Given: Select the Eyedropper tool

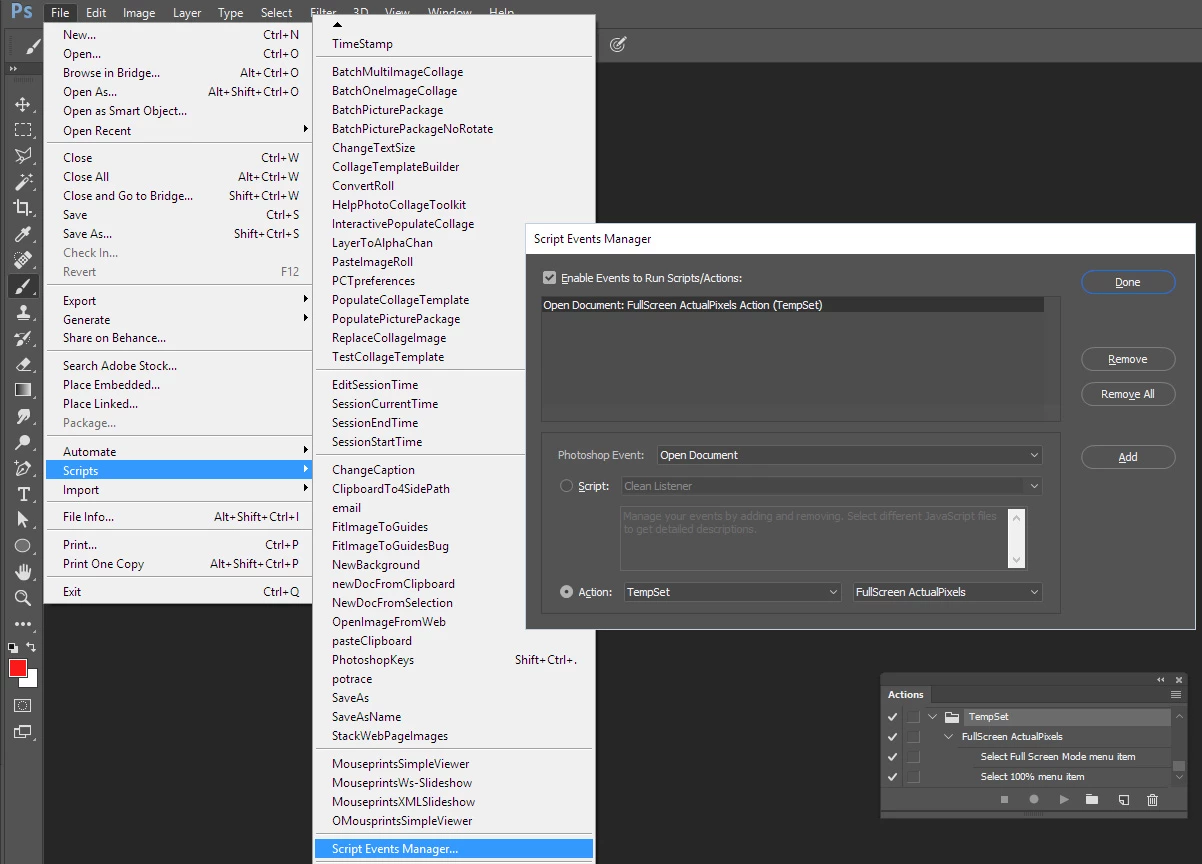Looking at the screenshot, I should 22,234.
